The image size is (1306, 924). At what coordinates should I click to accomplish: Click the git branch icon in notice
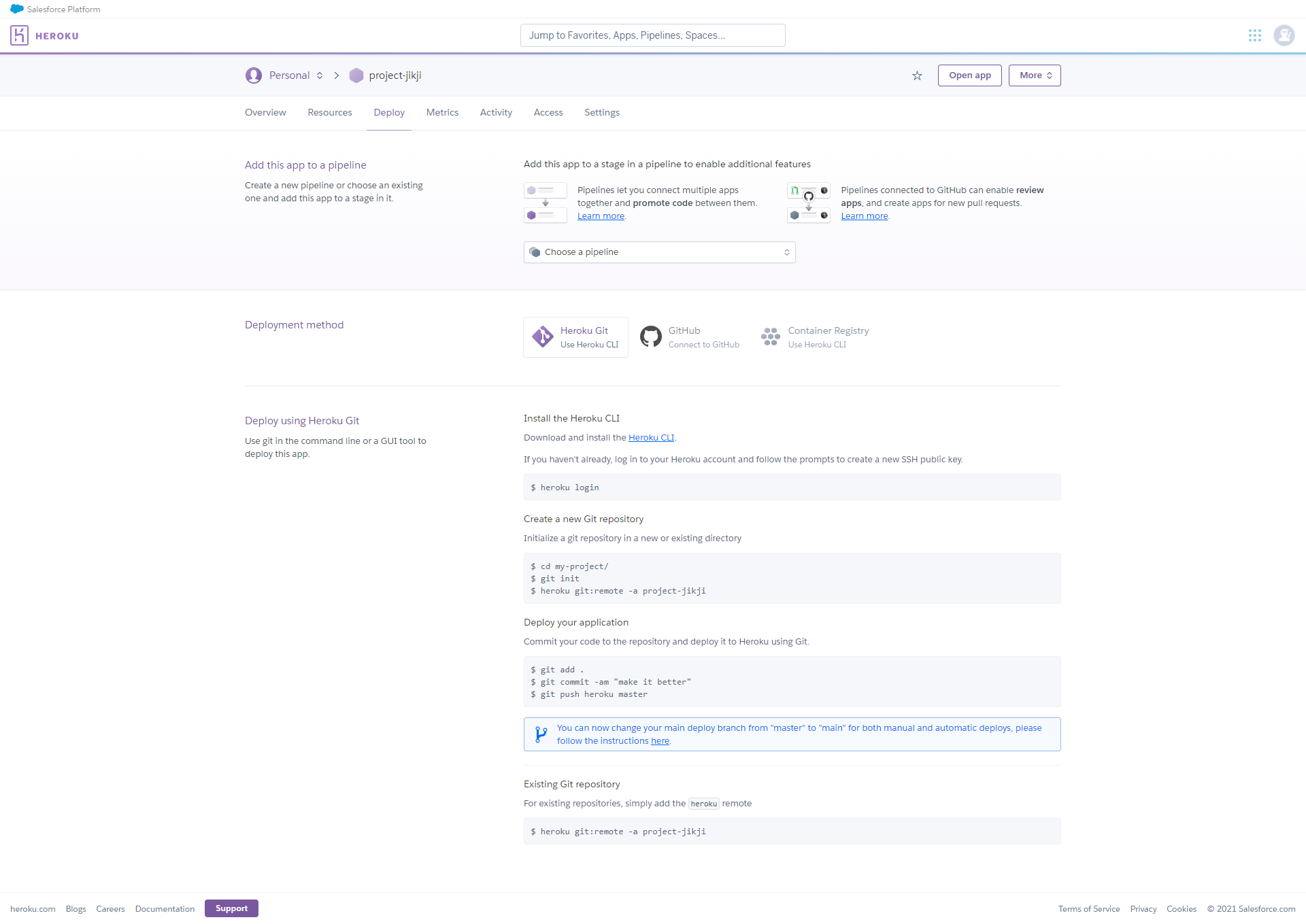pos(541,734)
